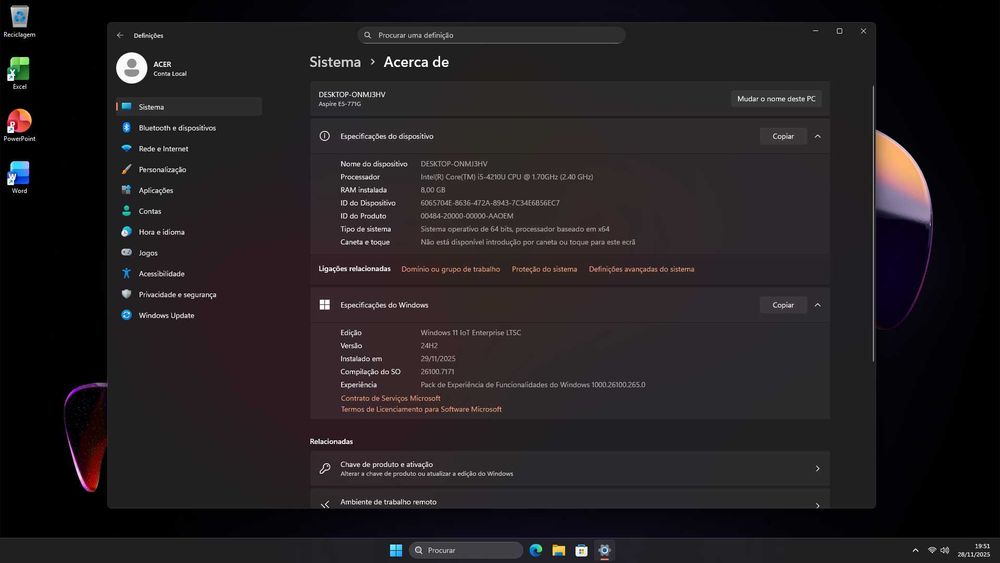Open Rede e Internet settings
Screen dimensions: 1000x563
point(189,149)
